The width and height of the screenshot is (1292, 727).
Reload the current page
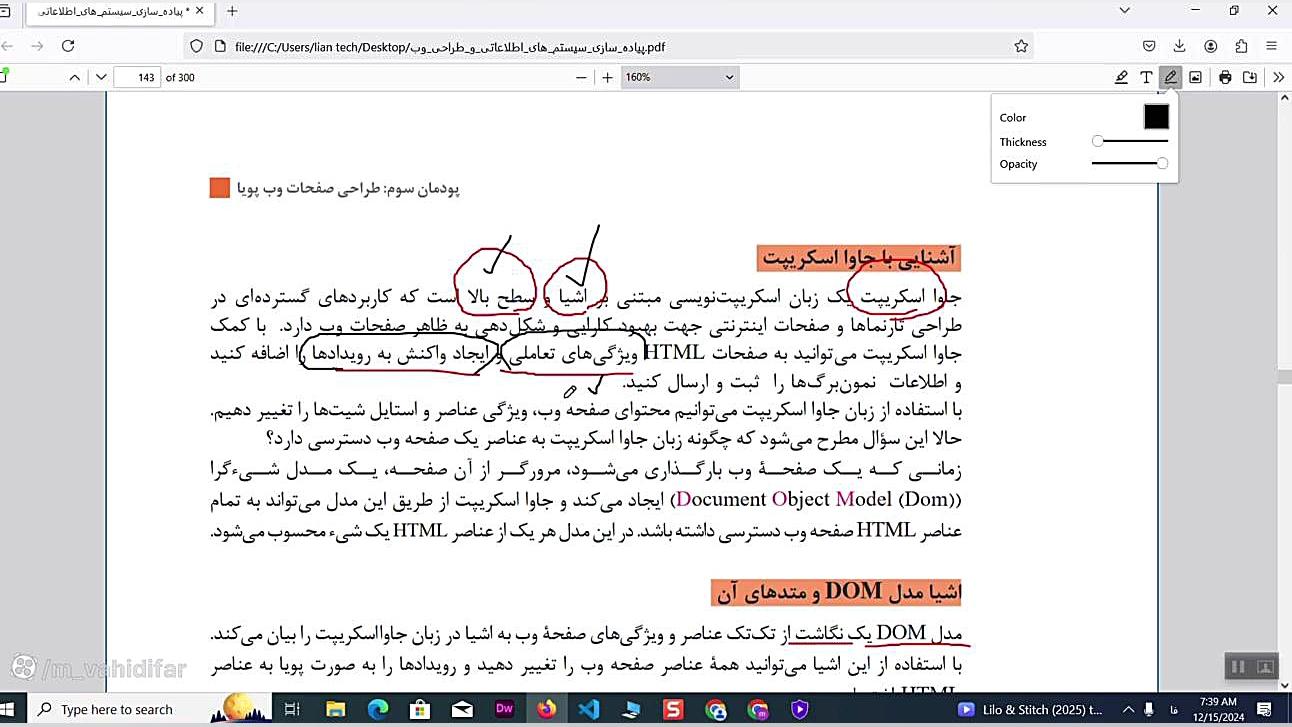pyautogui.click(x=68, y=46)
